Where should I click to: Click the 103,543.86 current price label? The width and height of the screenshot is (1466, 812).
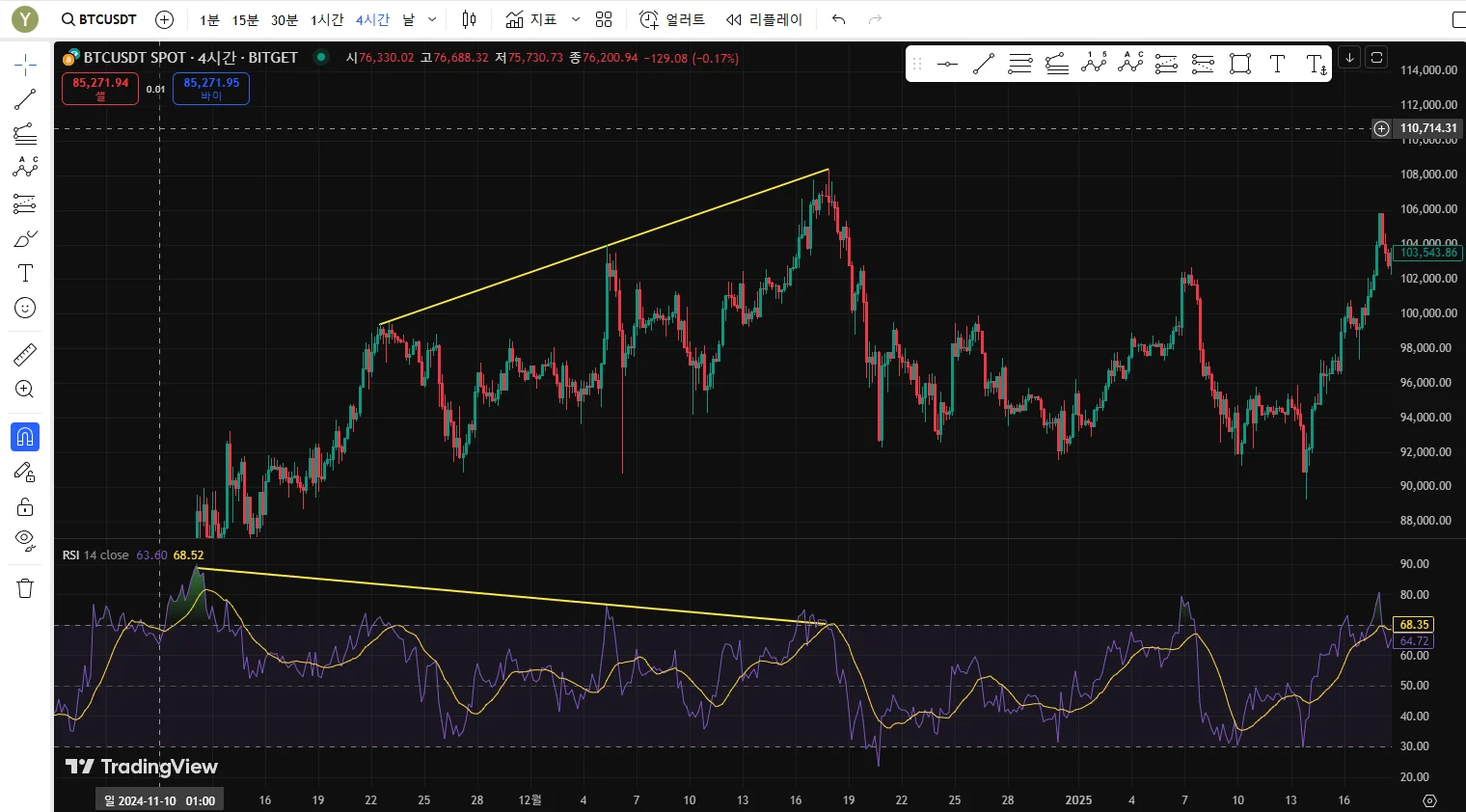pyautogui.click(x=1427, y=253)
